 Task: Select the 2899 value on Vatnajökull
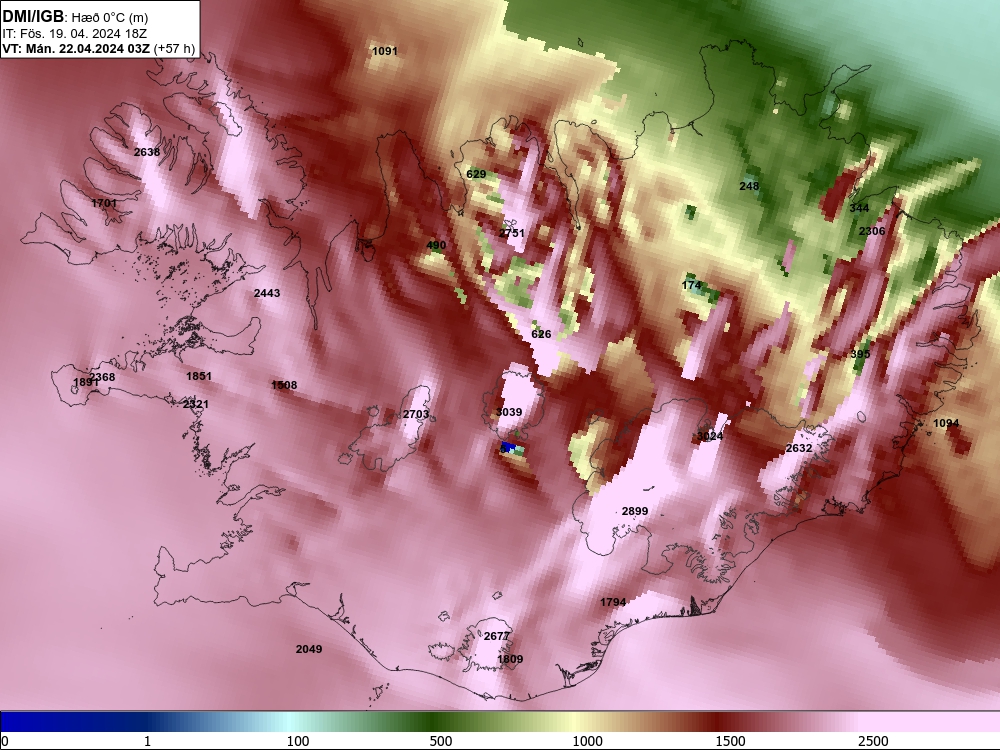coord(635,511)
